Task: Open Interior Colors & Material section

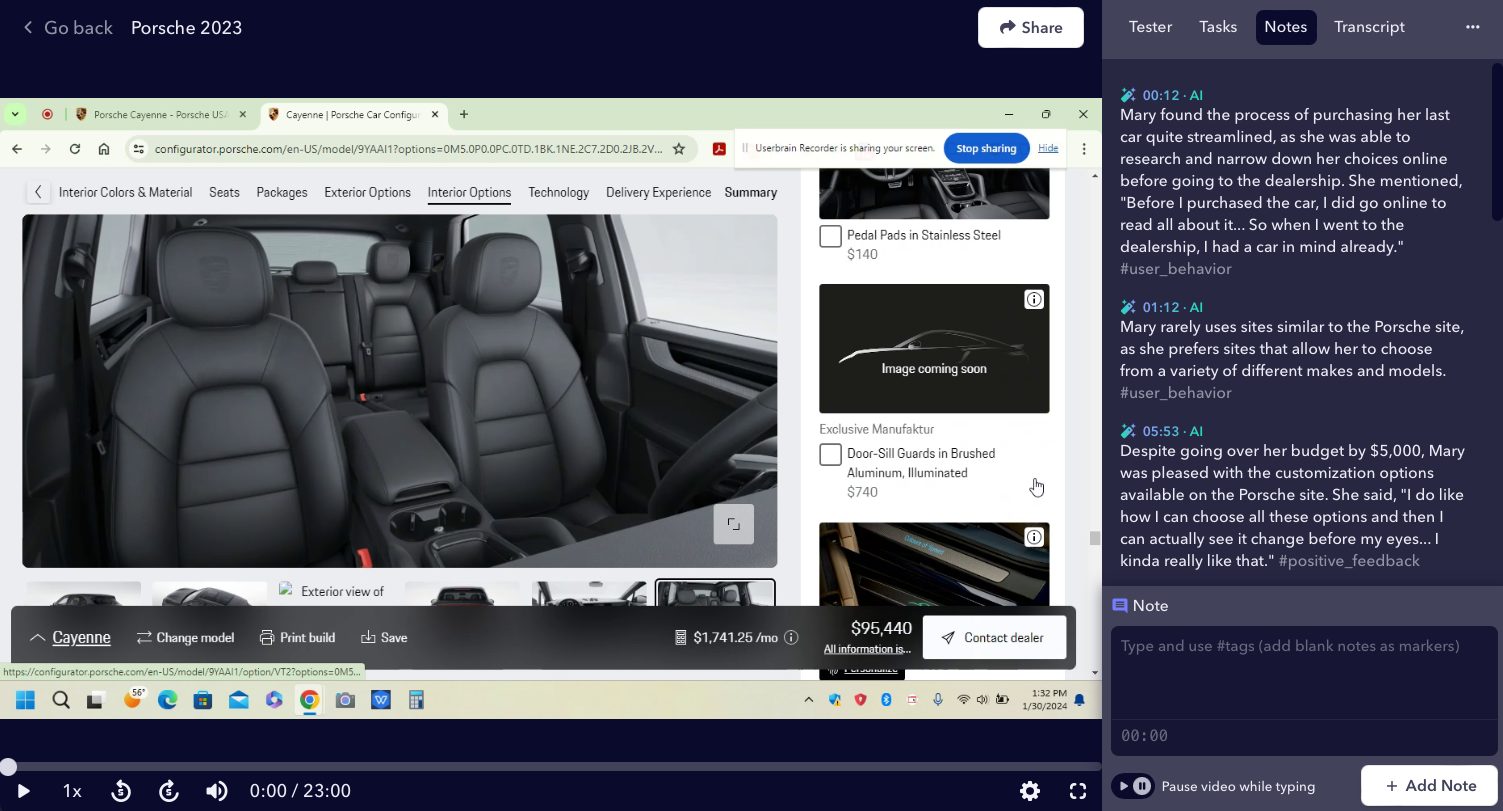Action: [x=126, y=192]
